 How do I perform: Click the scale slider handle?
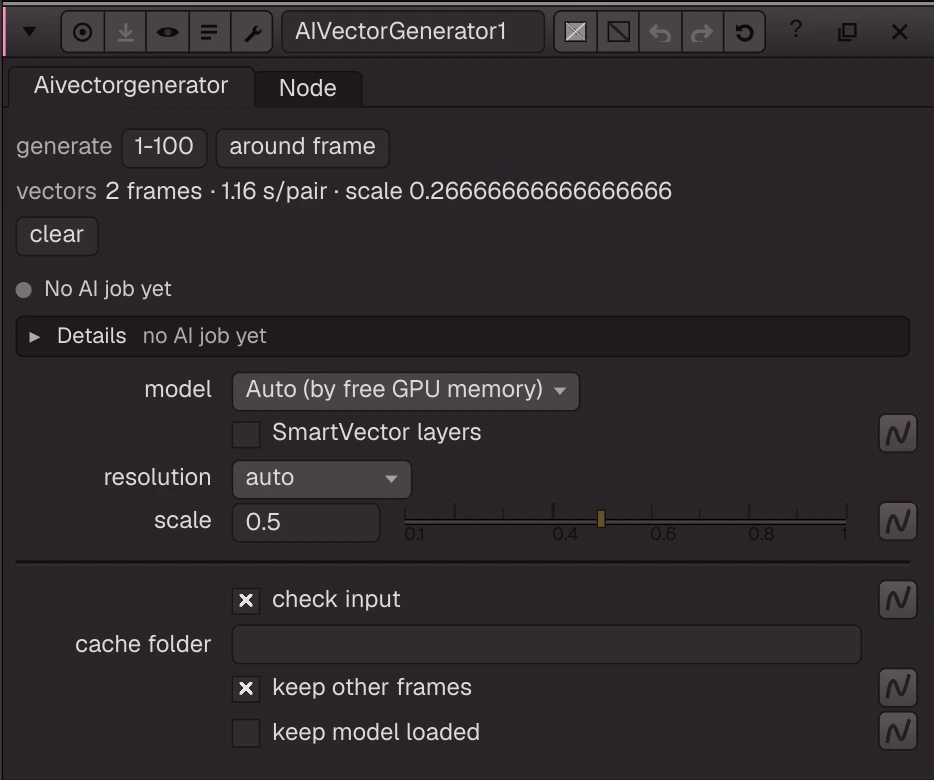601,519
